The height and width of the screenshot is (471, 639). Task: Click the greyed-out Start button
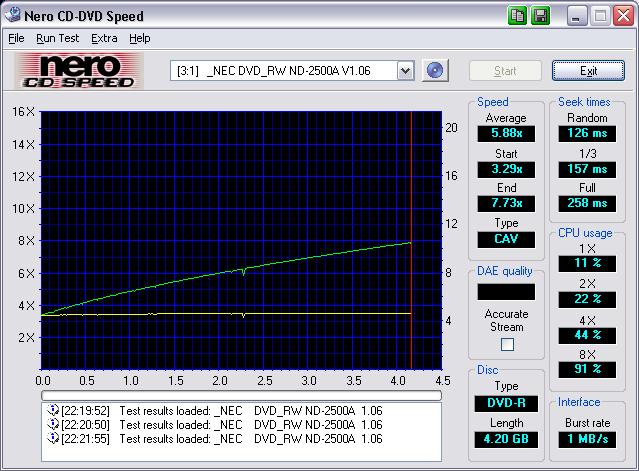(505, 71)
